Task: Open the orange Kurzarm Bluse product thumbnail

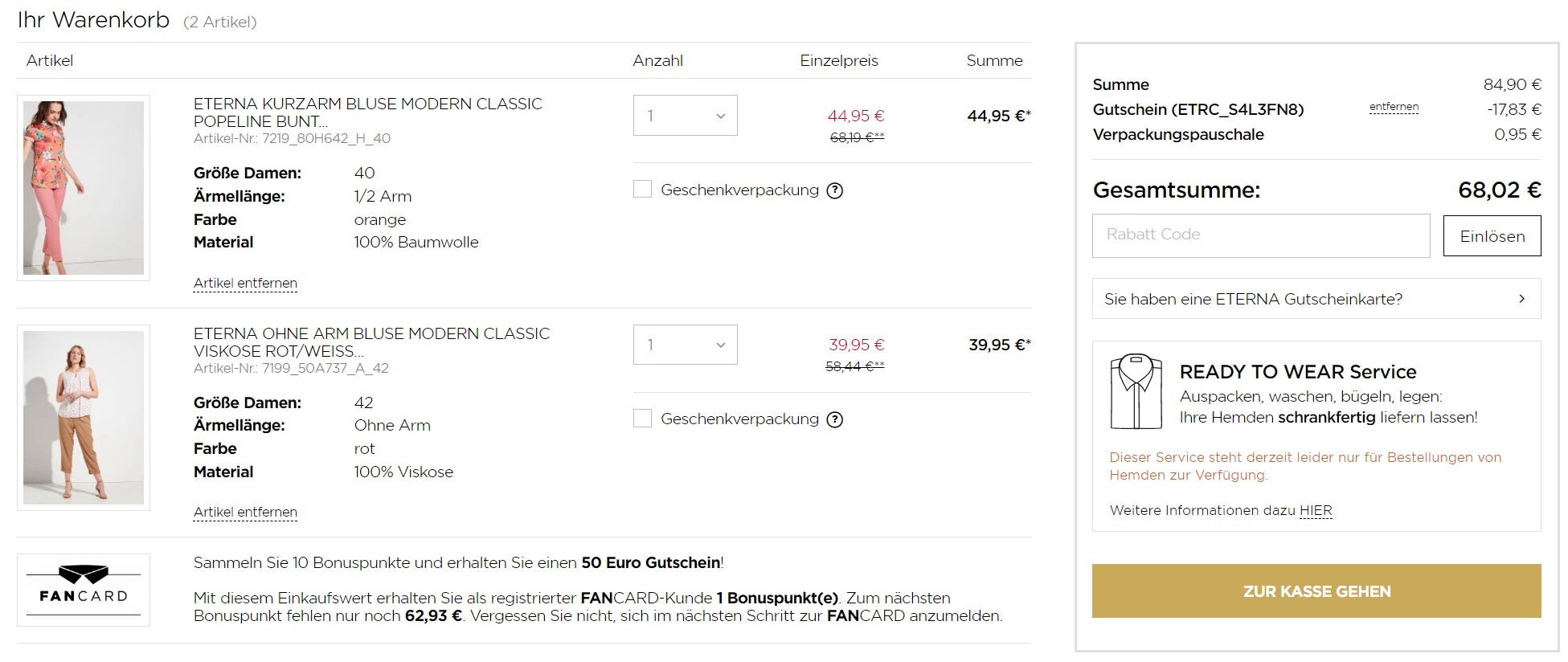Action: point(84,188)
